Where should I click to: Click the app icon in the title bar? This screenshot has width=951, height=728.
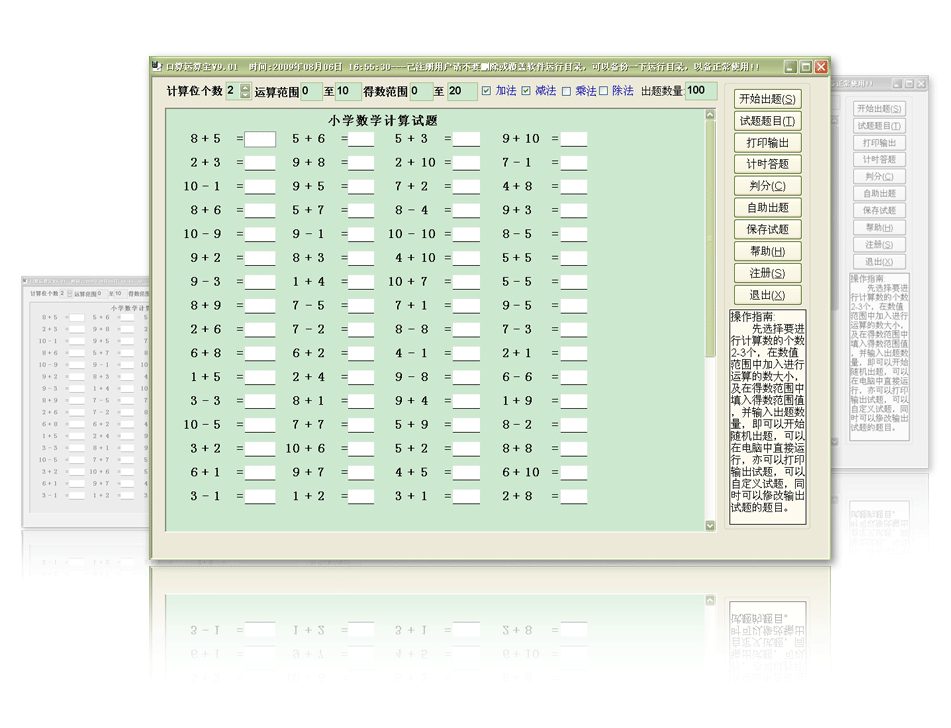click(x=157, y=67)
